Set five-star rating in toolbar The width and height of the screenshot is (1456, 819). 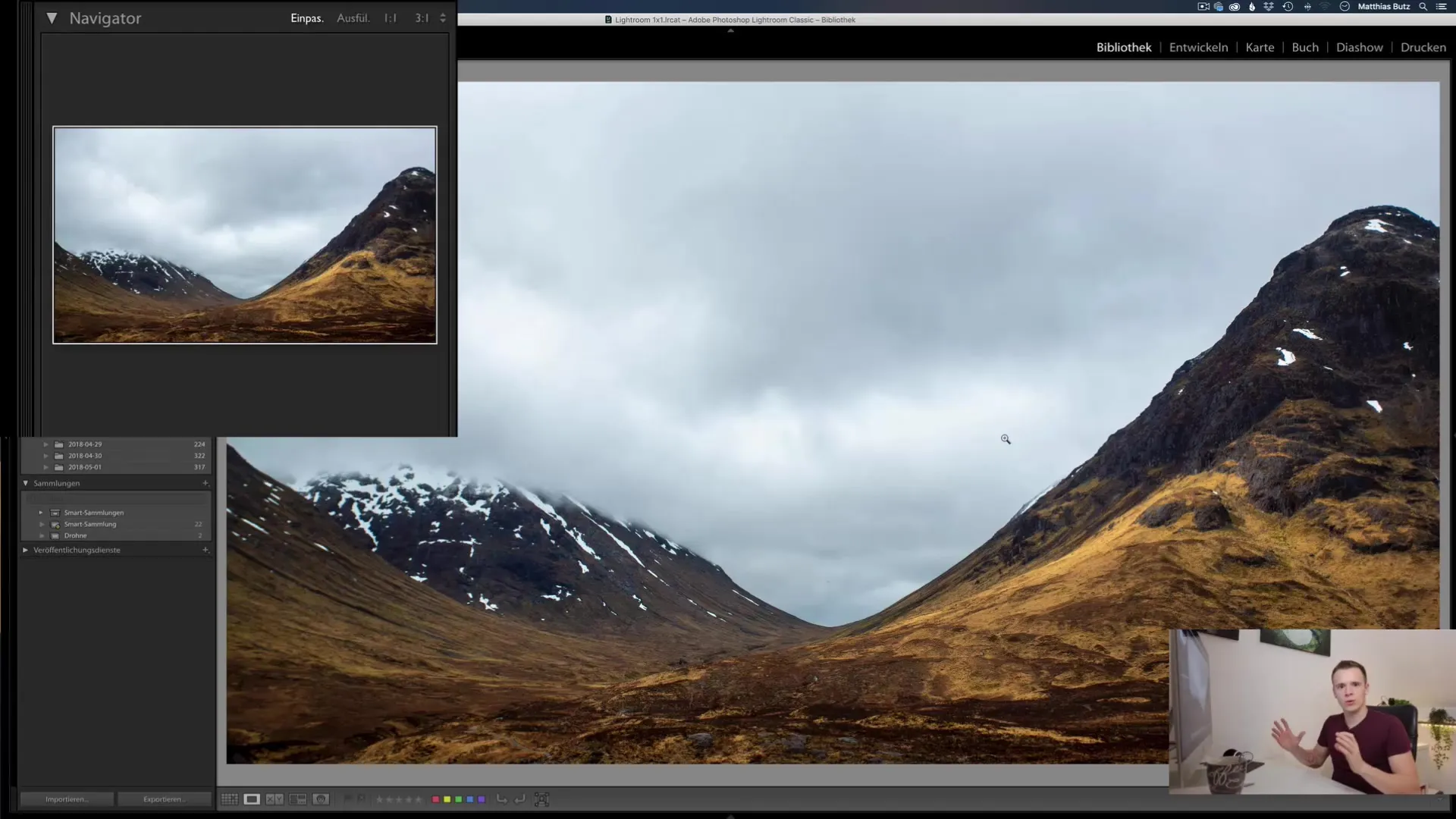point(419,799)
